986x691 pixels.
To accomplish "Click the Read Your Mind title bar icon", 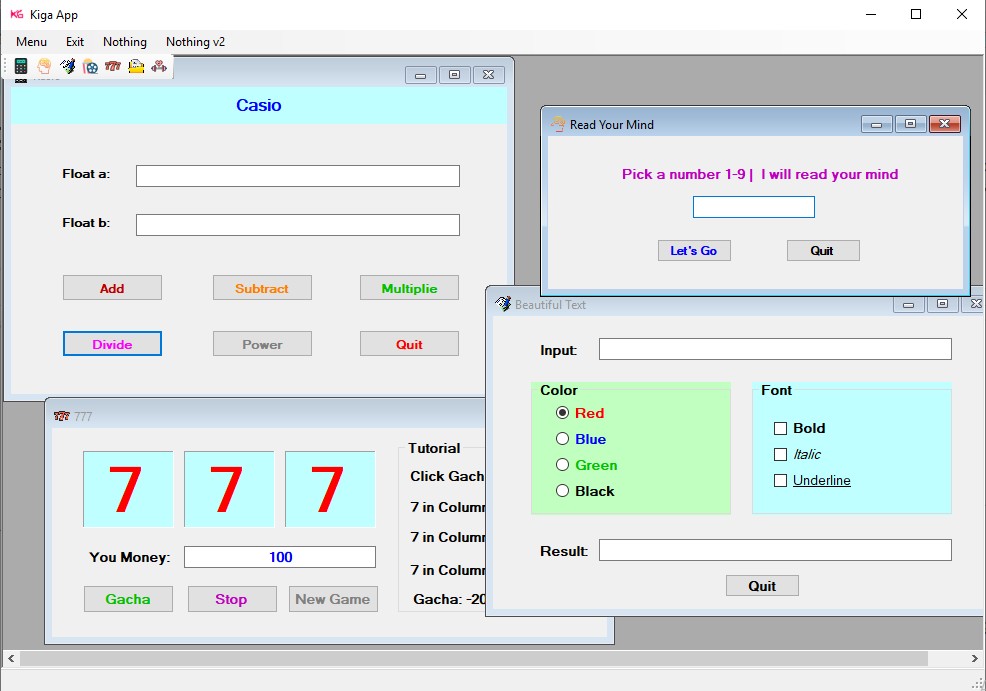I will pos(558,124).
